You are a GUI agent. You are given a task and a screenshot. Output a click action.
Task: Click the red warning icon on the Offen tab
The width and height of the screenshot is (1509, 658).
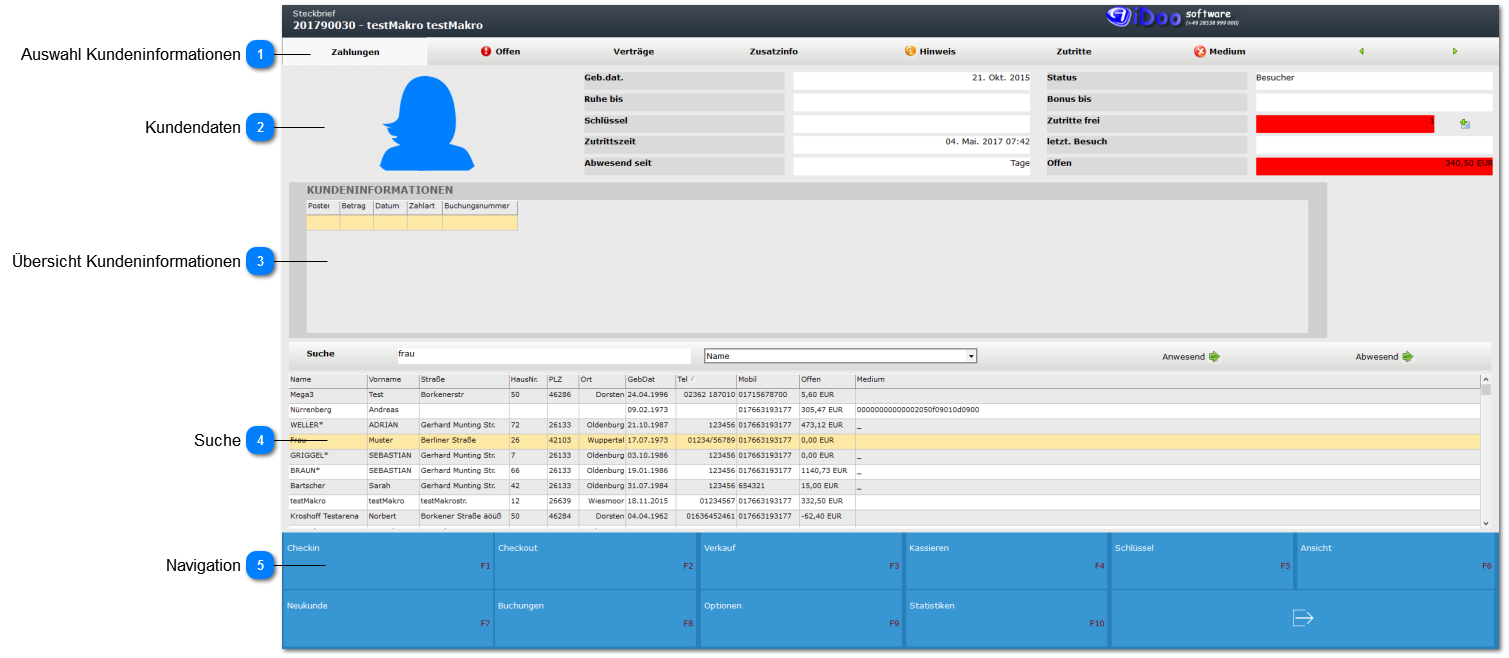pyautogui.click(x=486, y=52)
